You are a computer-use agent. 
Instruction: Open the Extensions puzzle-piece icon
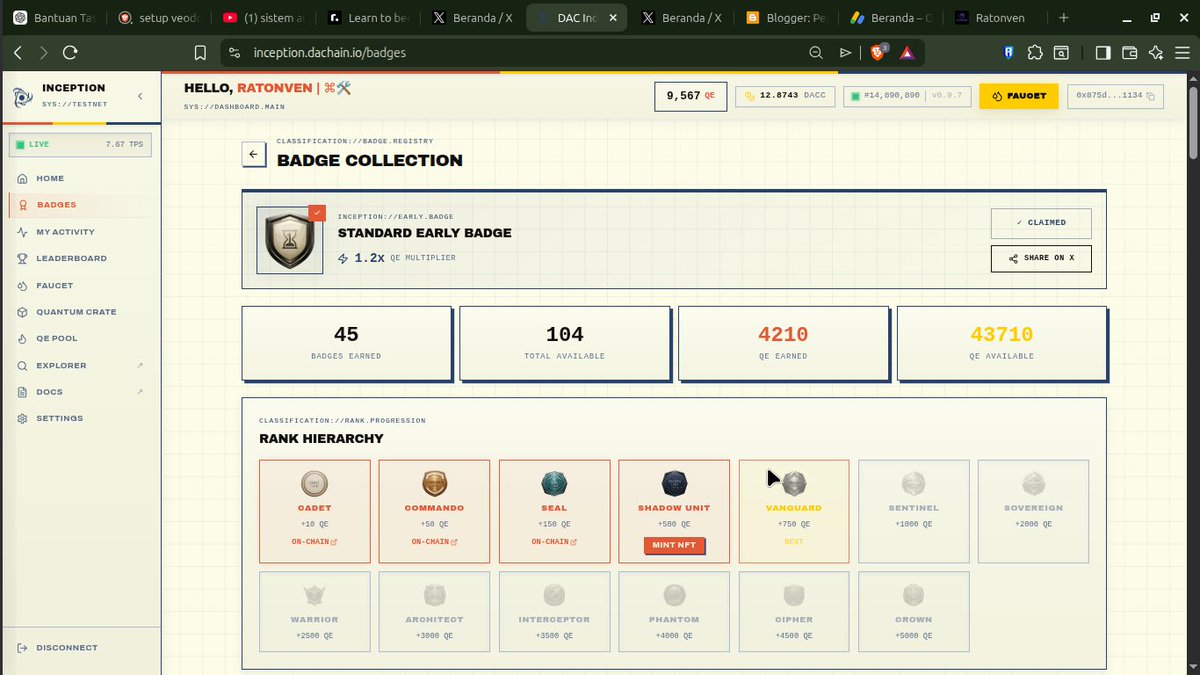click(x=1035, y=53)
